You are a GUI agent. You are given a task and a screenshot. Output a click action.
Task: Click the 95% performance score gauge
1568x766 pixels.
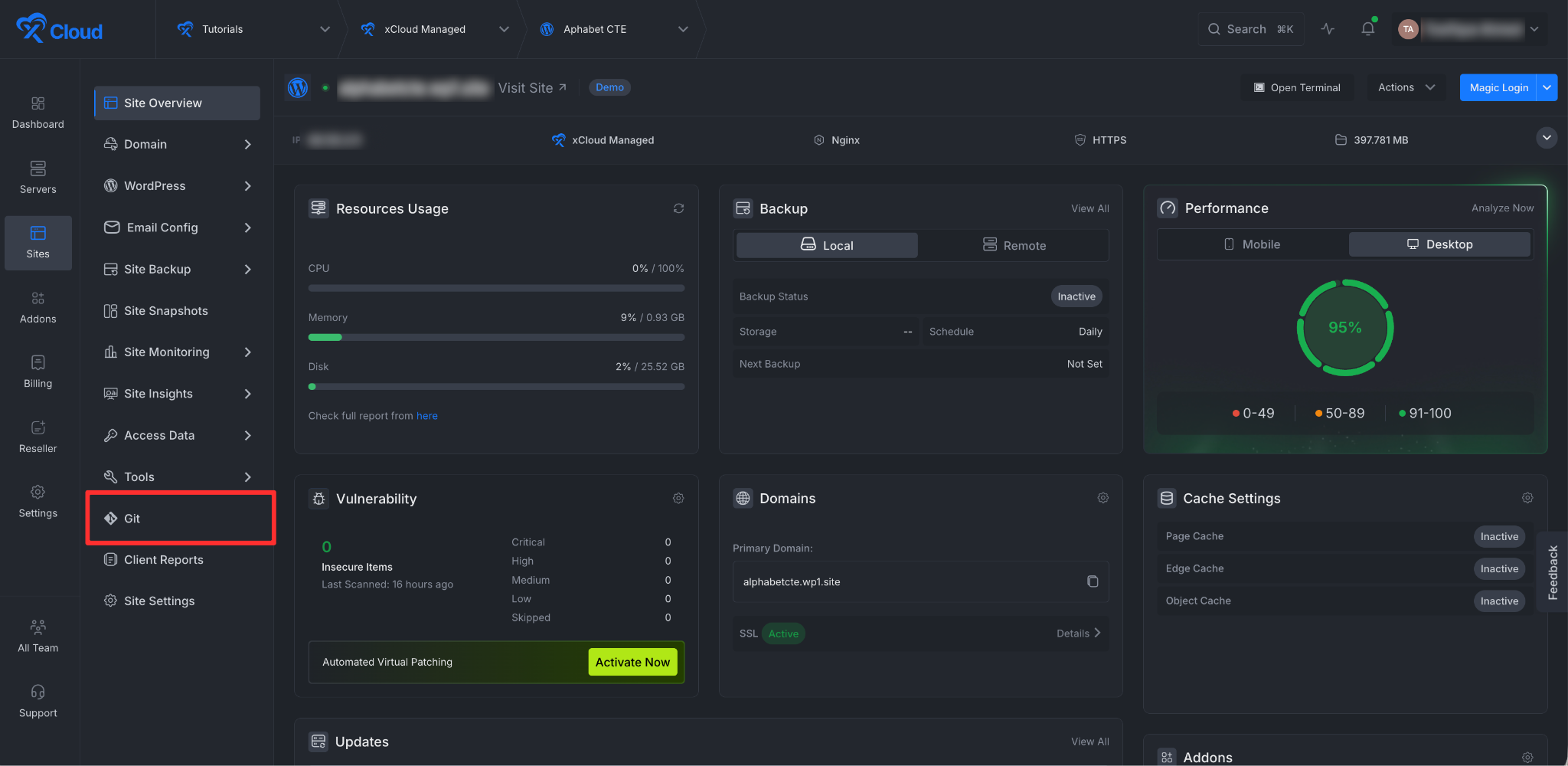pyautogui.click(x=1345, y=328)
